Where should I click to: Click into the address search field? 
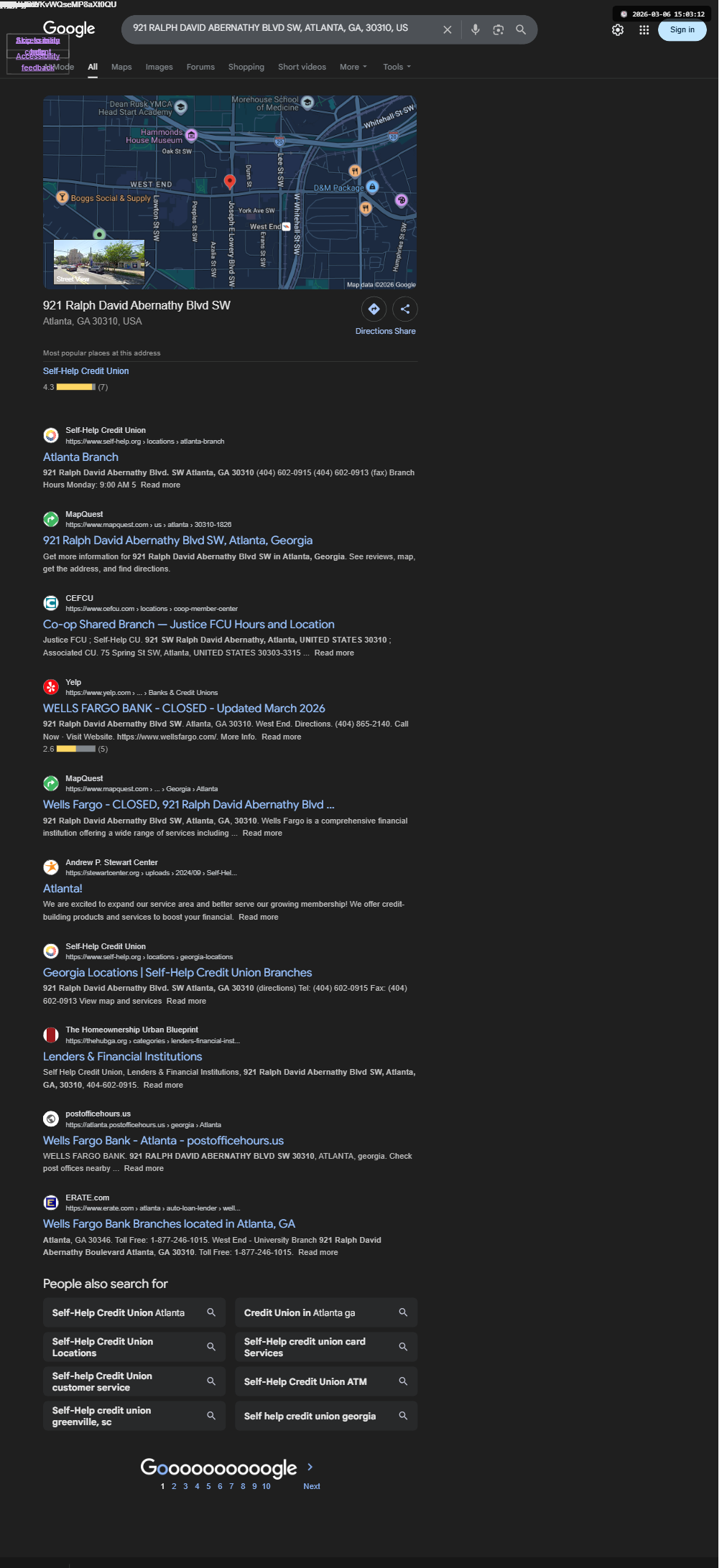[x=280, y=29]
